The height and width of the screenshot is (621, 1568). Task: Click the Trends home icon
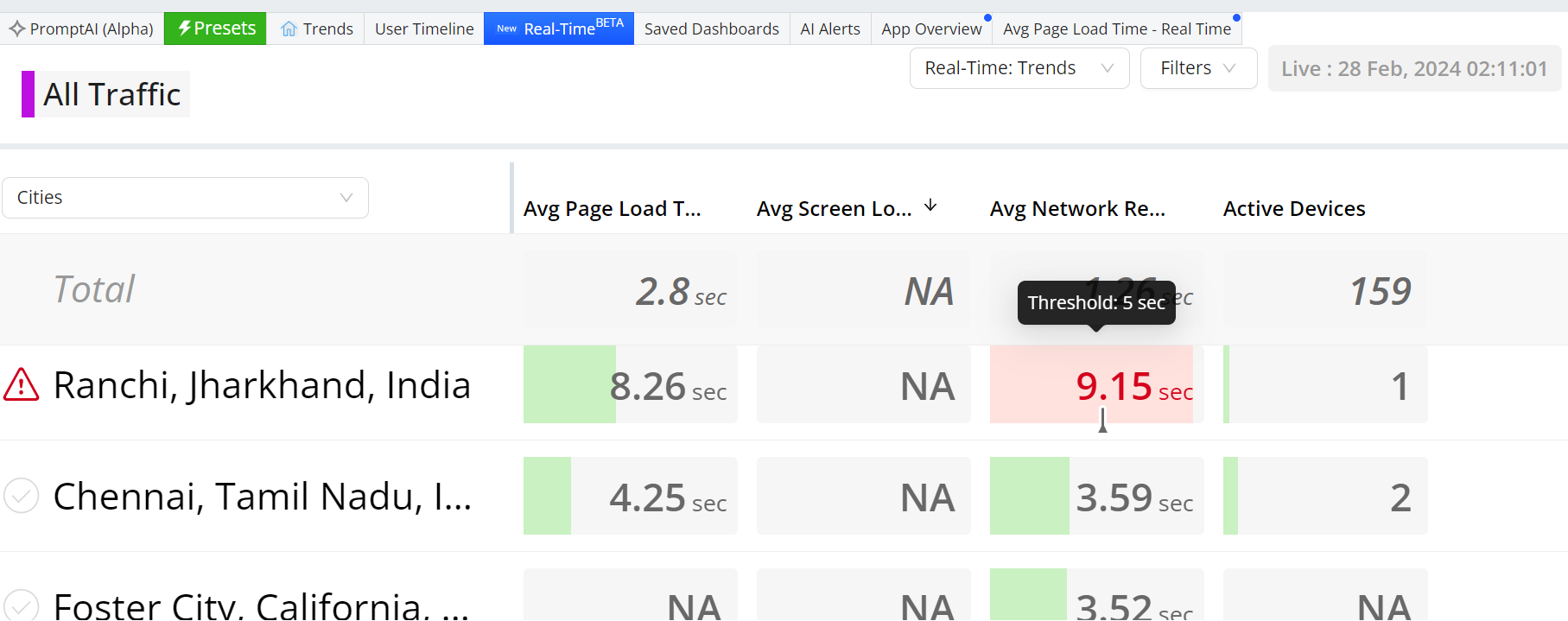(289, 29)
